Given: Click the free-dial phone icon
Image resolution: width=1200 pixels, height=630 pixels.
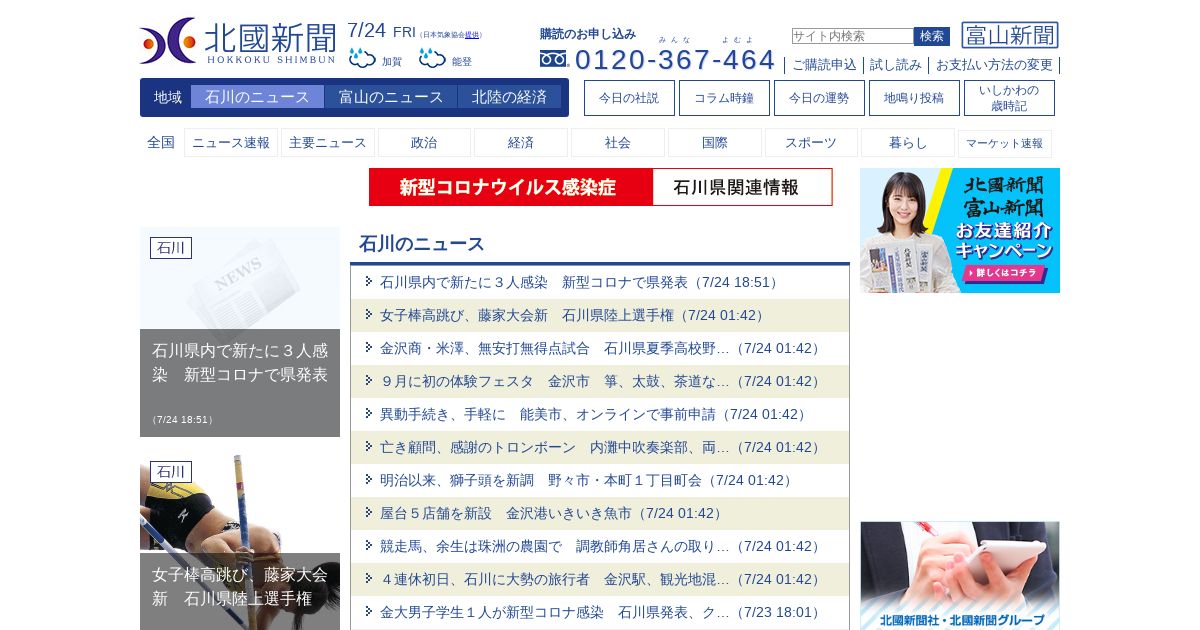Looking at the screenshot, I should pos(554,59).
